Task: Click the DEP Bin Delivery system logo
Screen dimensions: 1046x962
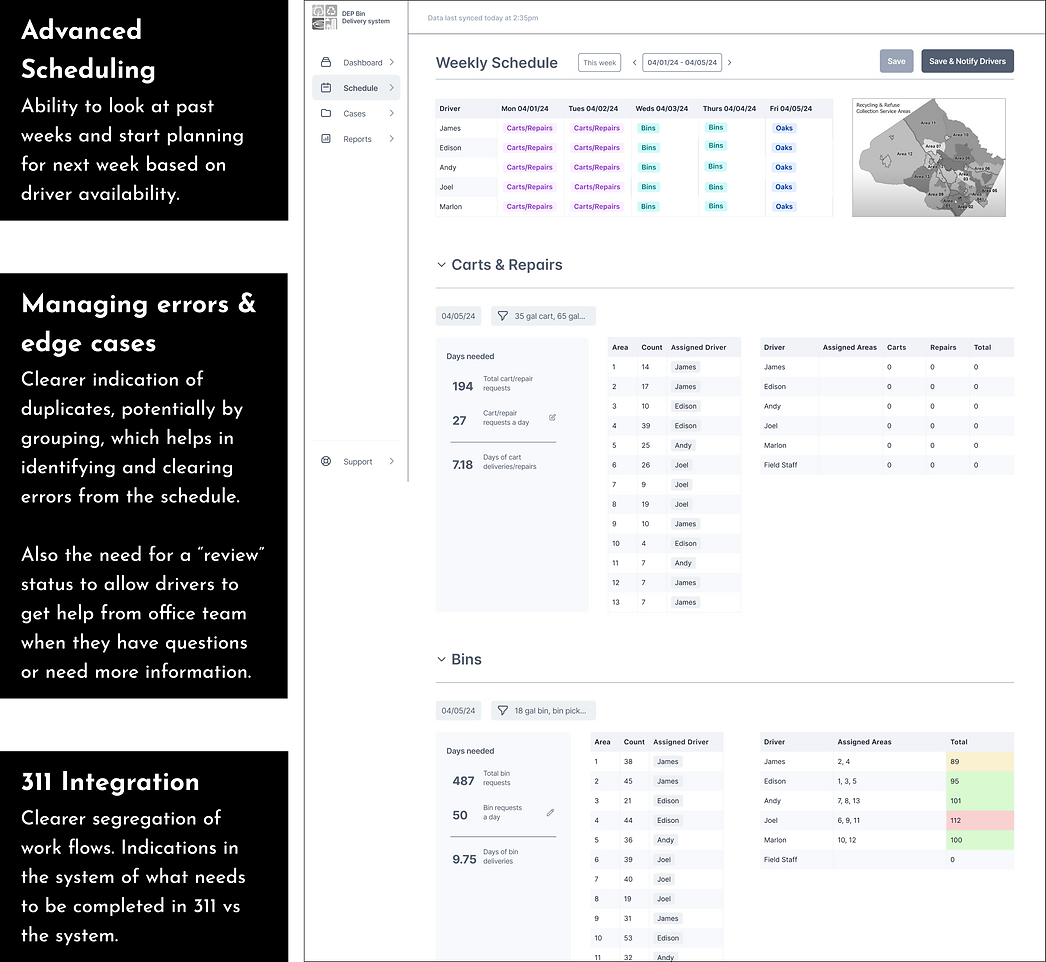Action: click(325, 17)
